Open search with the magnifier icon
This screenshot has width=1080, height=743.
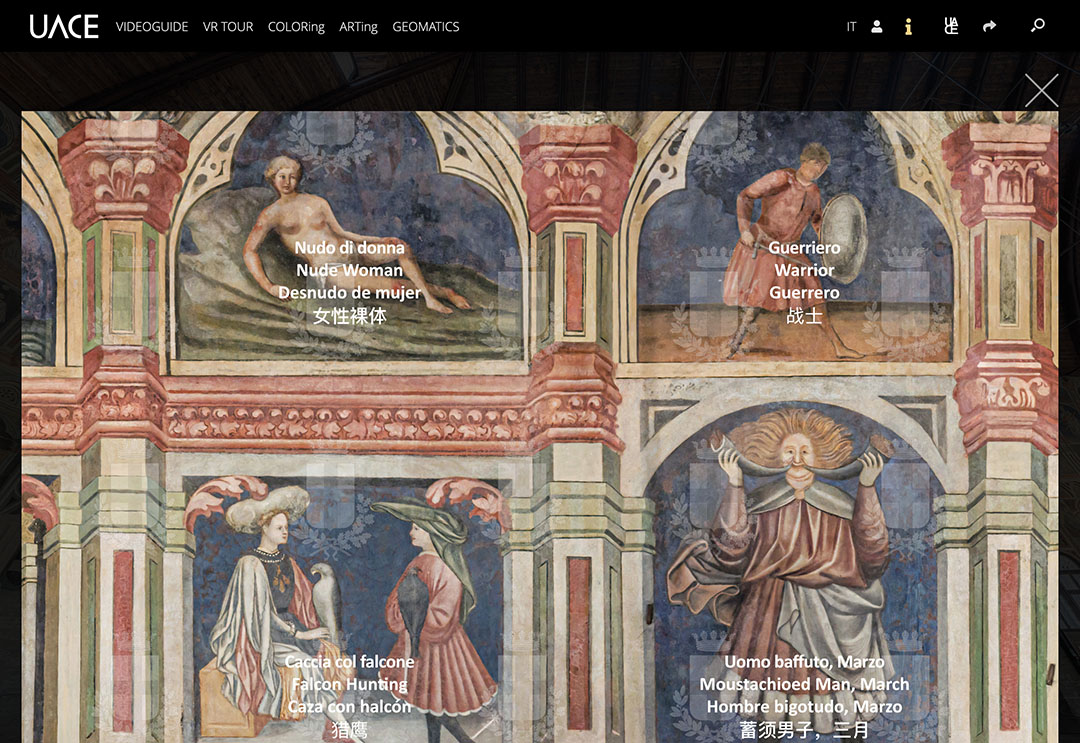point(1037,26)
